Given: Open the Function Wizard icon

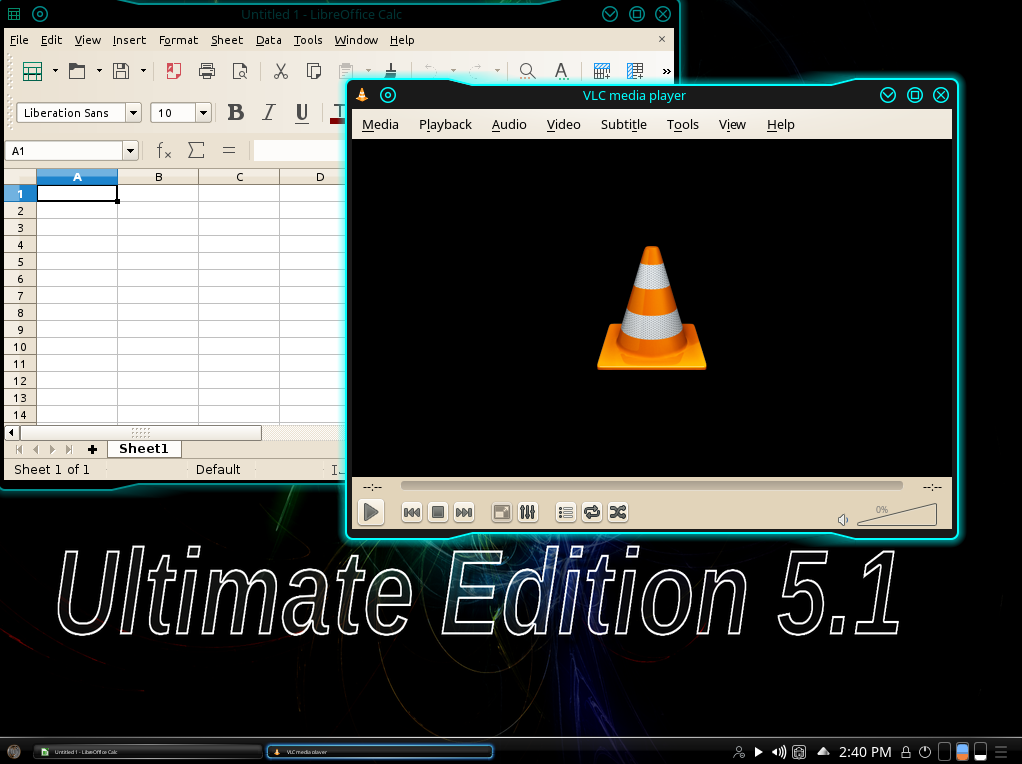Looking at the screenshot, I should (164, 150).
